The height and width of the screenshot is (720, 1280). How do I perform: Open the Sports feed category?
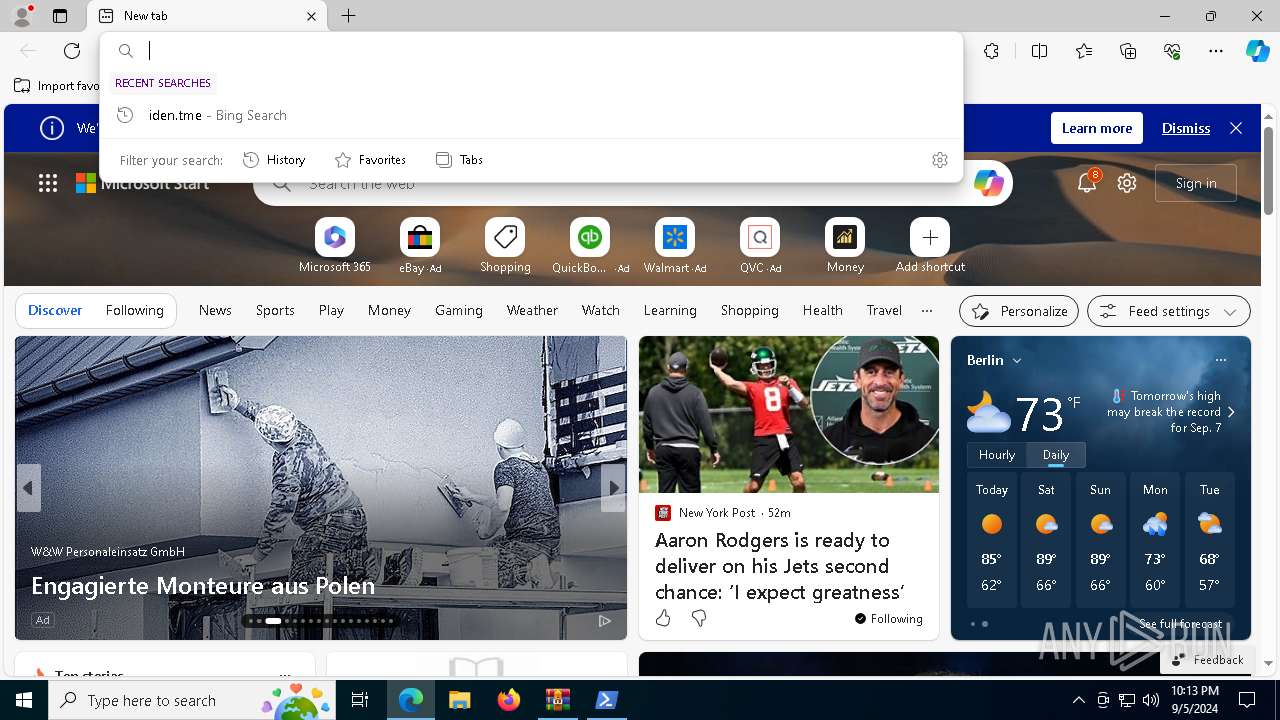(x=275, y=311)
